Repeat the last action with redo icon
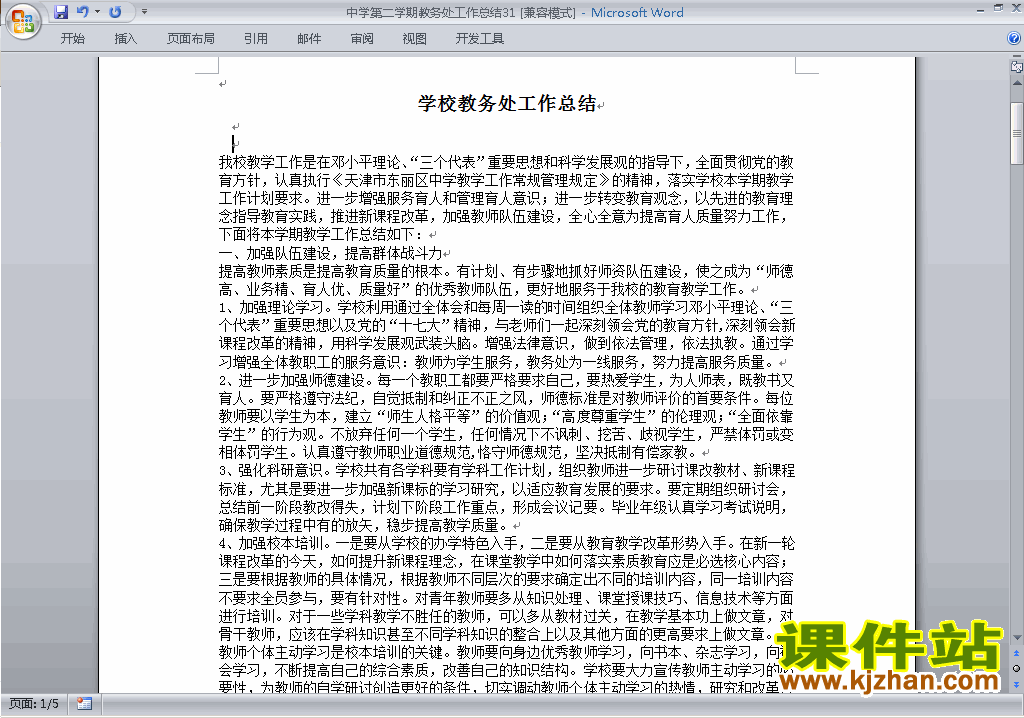This screenshot has height=718, width=1024. pos(116,12)
